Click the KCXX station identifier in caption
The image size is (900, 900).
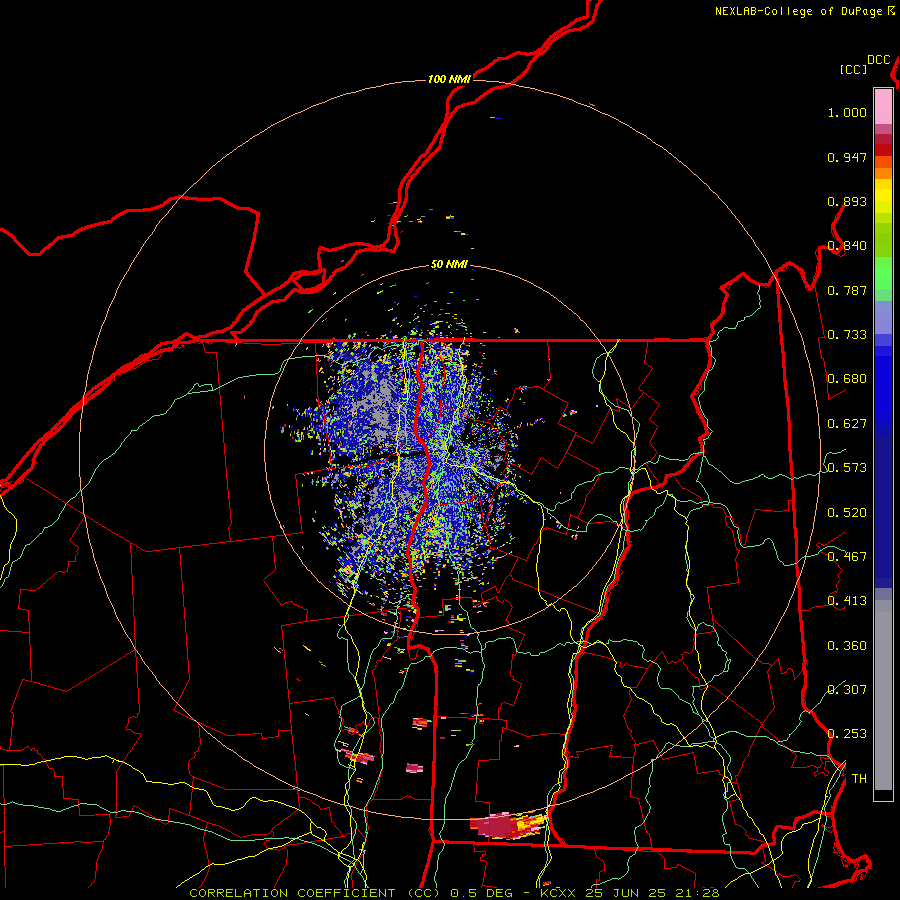[557, 893]
